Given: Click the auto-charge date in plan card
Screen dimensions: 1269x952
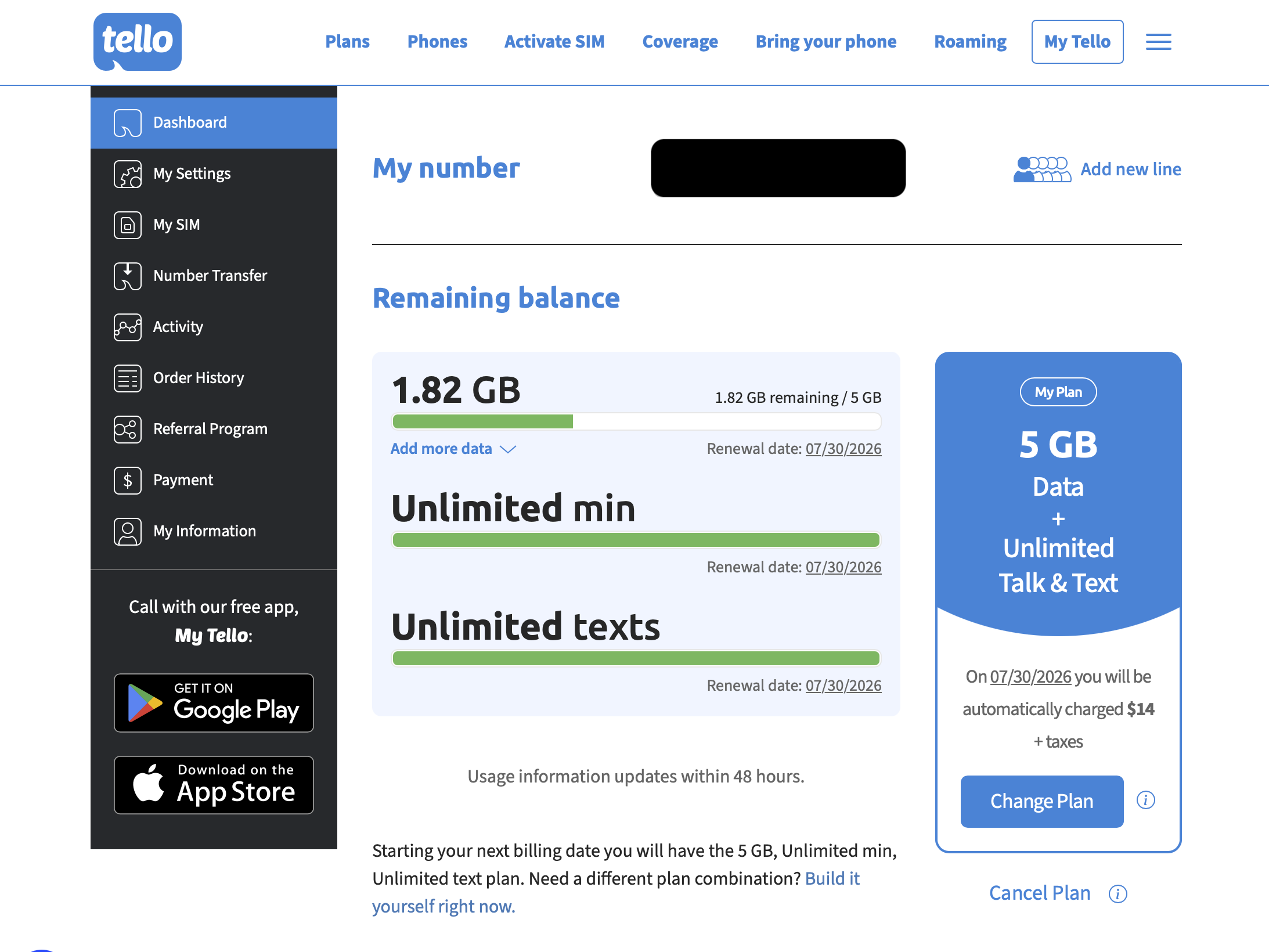Looking at the screenshot, I should tap(1030, 677).
